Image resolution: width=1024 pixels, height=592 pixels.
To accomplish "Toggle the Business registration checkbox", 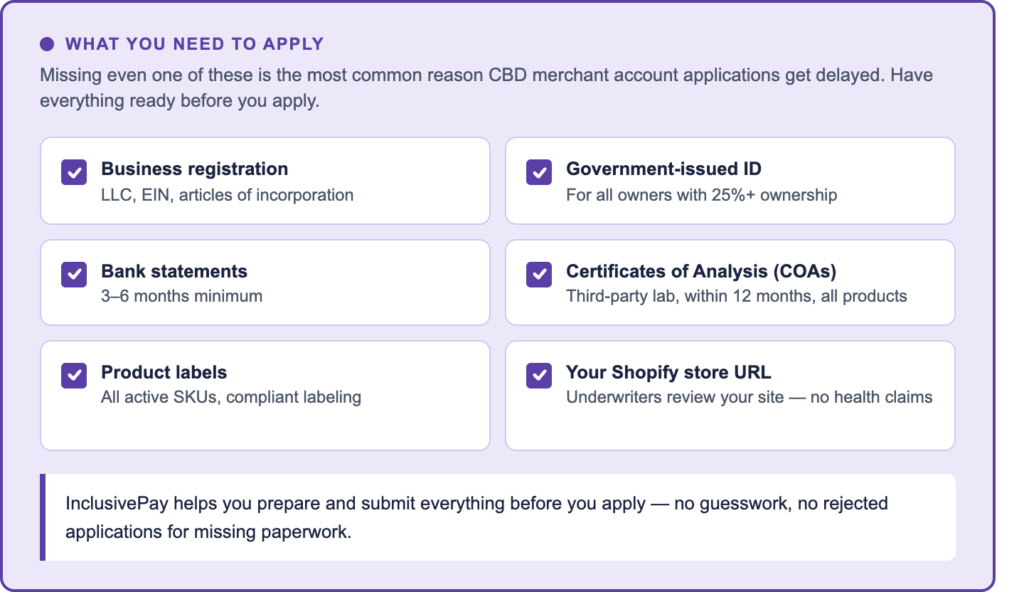I will coord(74,172).
